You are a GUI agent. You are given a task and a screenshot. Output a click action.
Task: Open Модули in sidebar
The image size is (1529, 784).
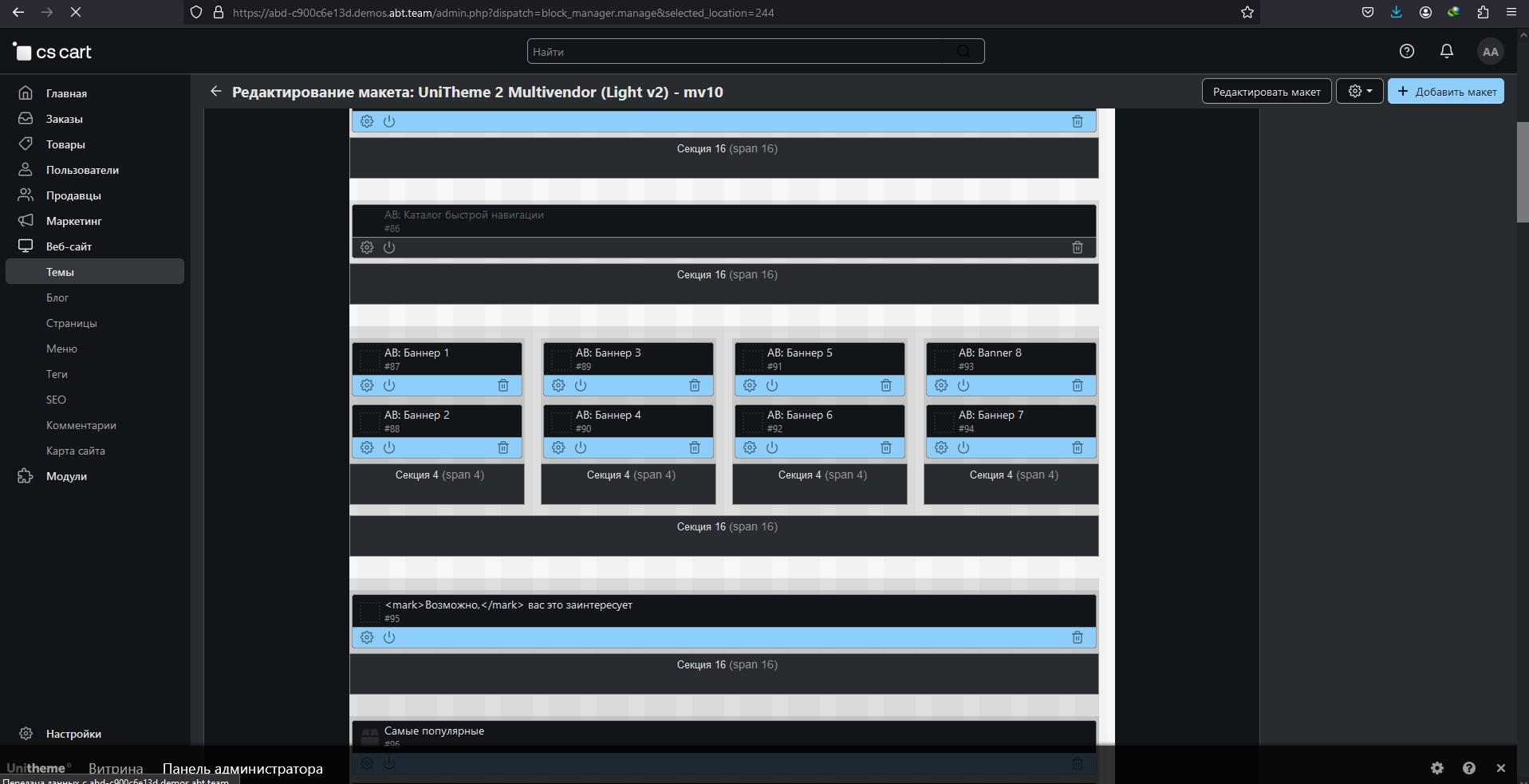point(95,476)
